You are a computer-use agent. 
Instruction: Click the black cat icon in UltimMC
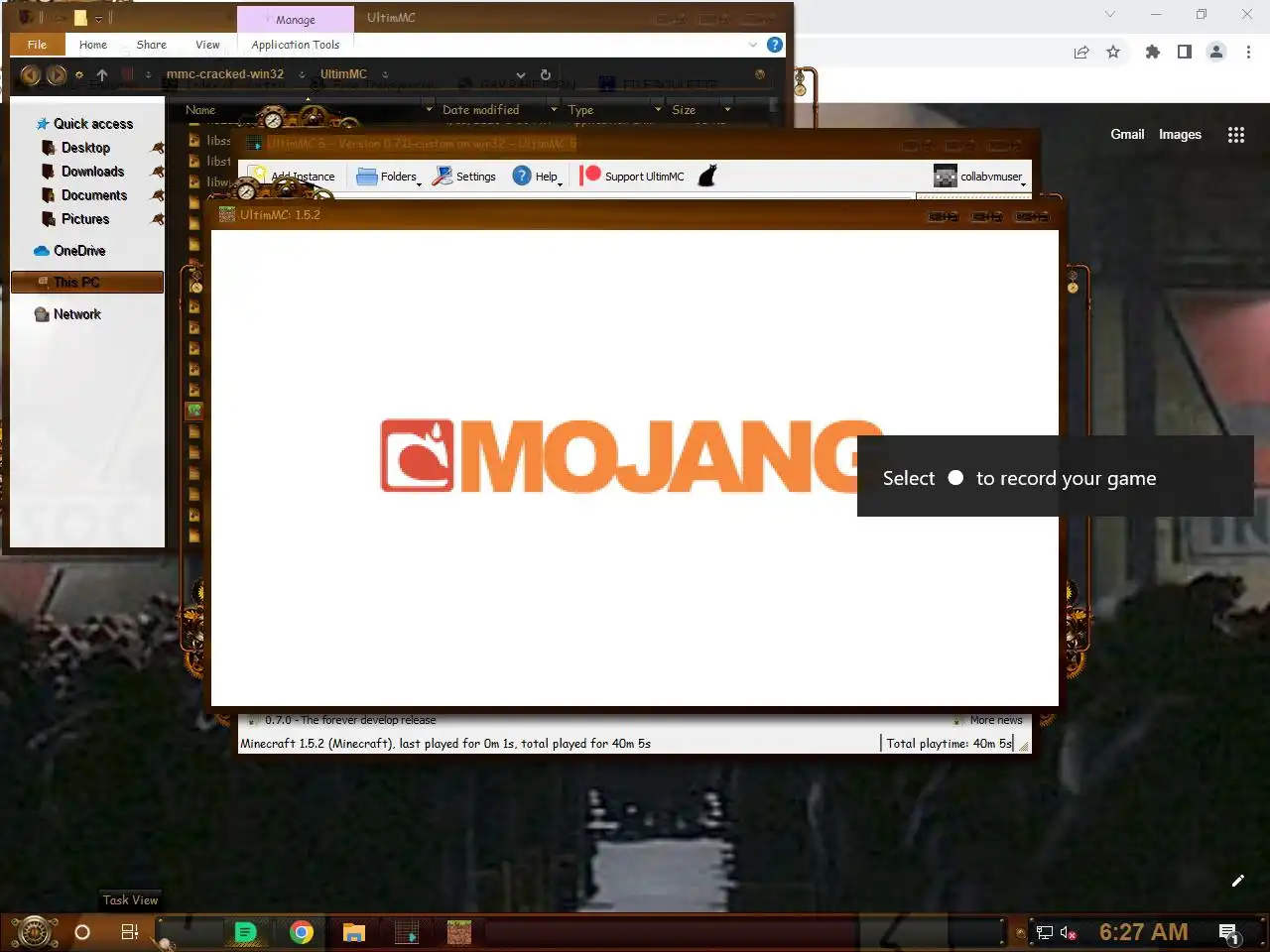coord(707,177)
